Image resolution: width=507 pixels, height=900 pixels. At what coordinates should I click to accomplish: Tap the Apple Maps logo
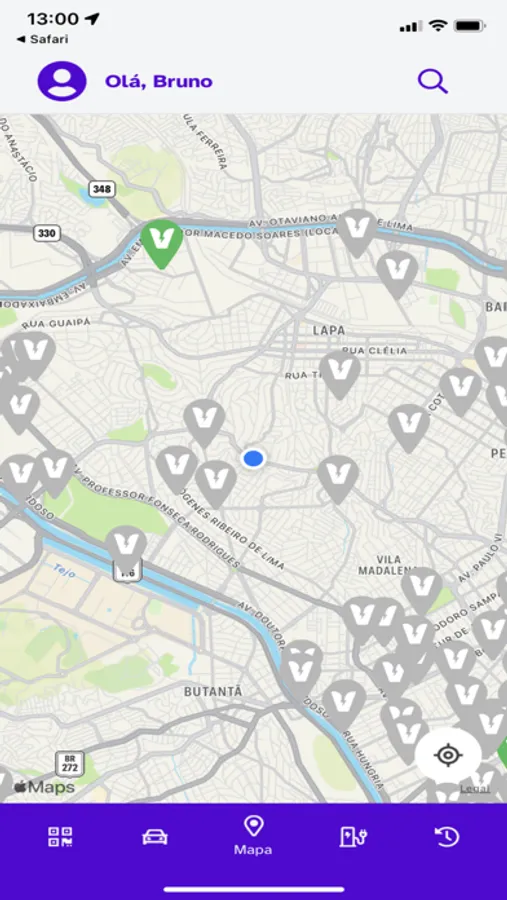pyautogui.click(x=44, y=787)
